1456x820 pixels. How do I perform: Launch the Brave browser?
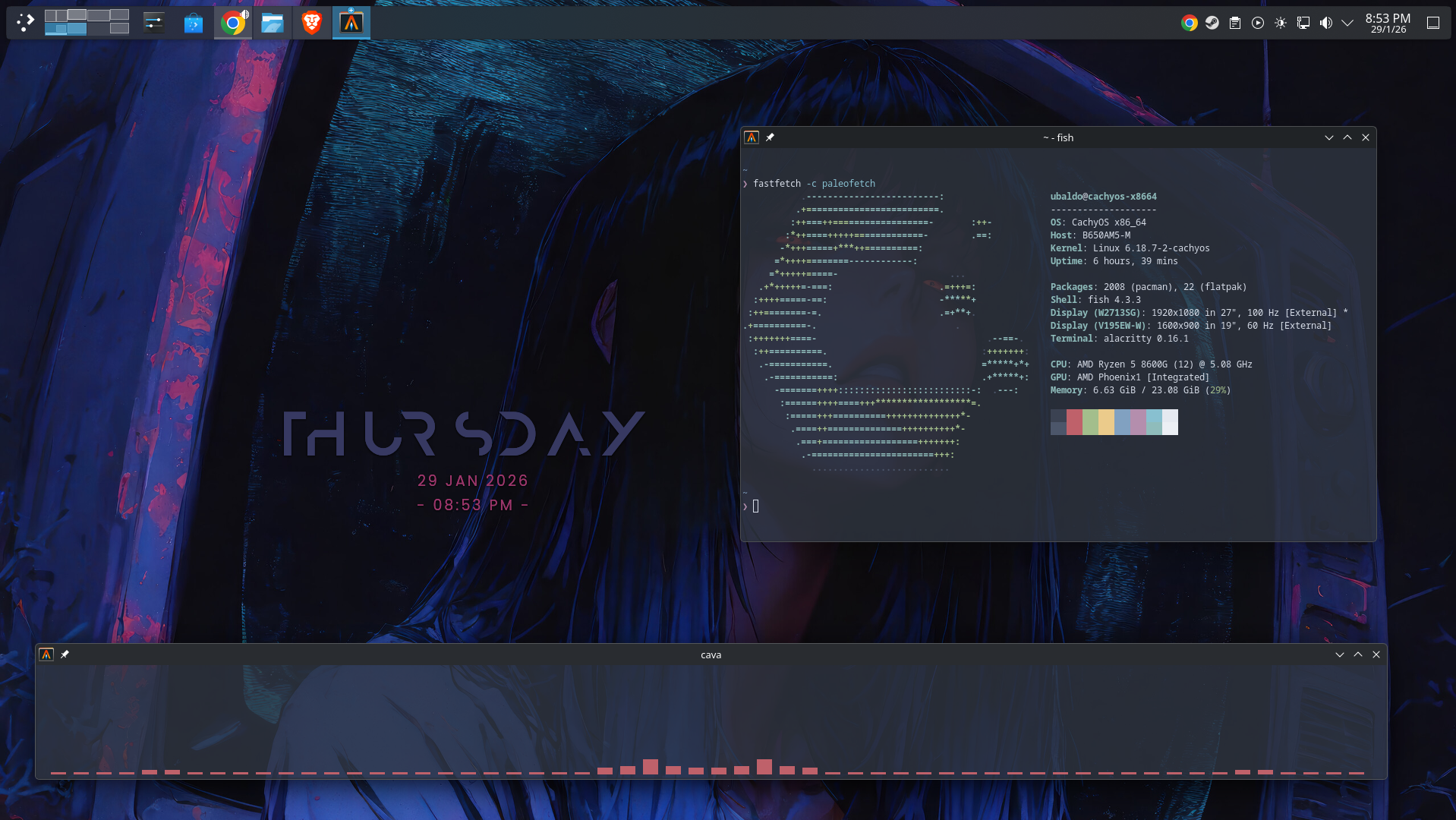pos(312,23)
